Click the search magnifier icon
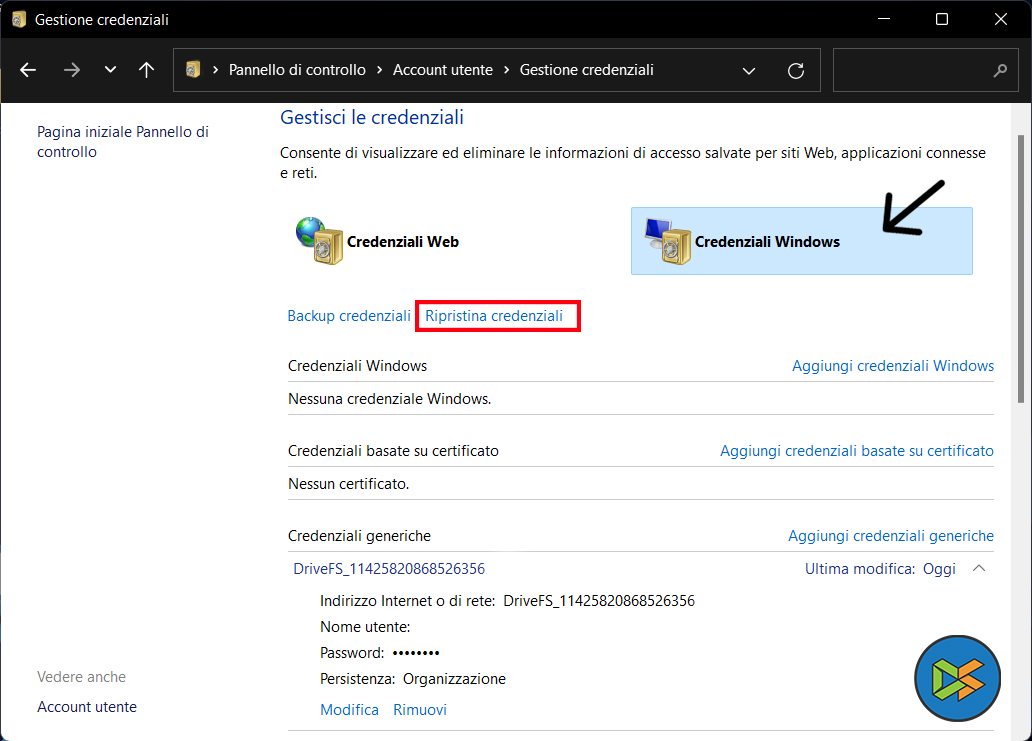This screenshot has width=1032, height=741. click(999, 70)
